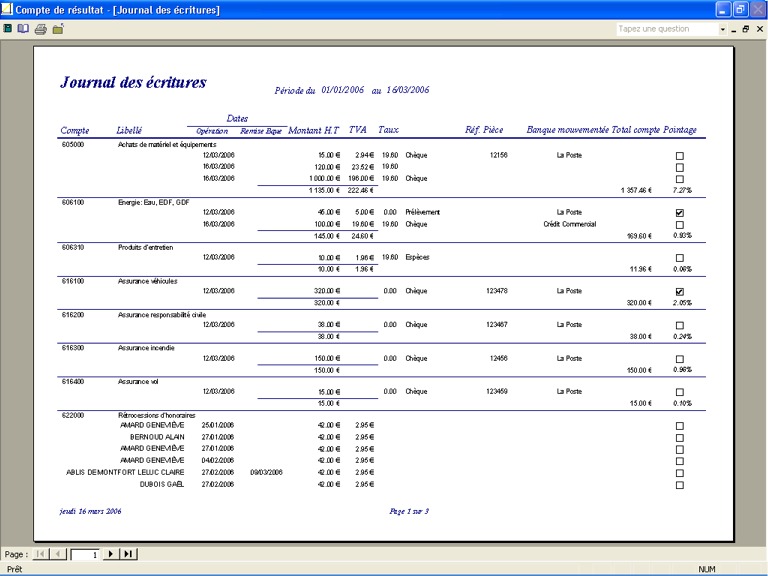
Task: Click the 'Banque mouvementée' column header
Action: coord(568,130)
